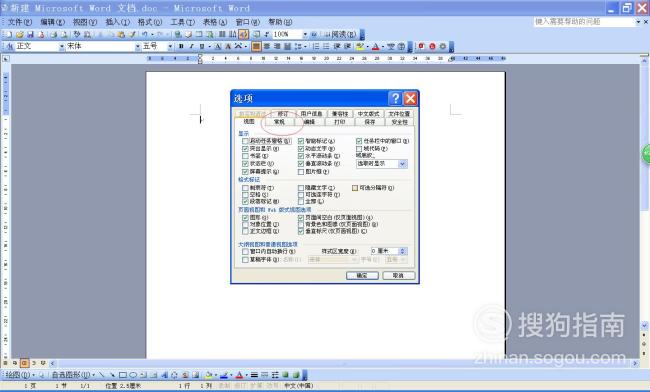Image resolution: width=650 pixels, height=392 pixels.
Task: Check the 书签 checkbox
Action: point(245,156)
